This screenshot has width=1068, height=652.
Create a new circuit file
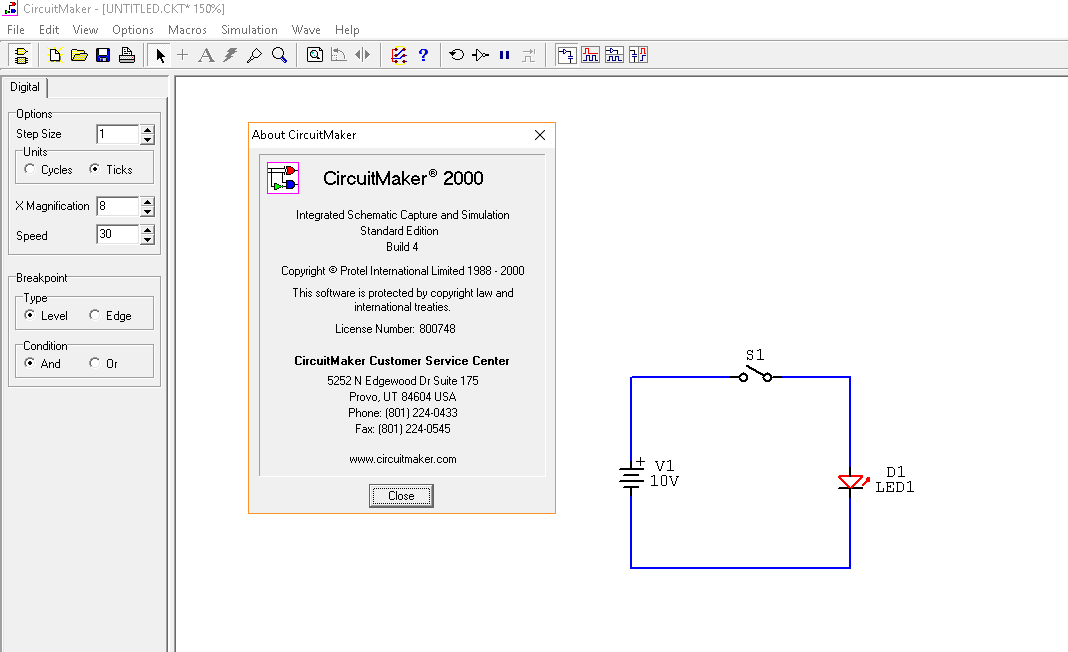click(x=55, y=55)
